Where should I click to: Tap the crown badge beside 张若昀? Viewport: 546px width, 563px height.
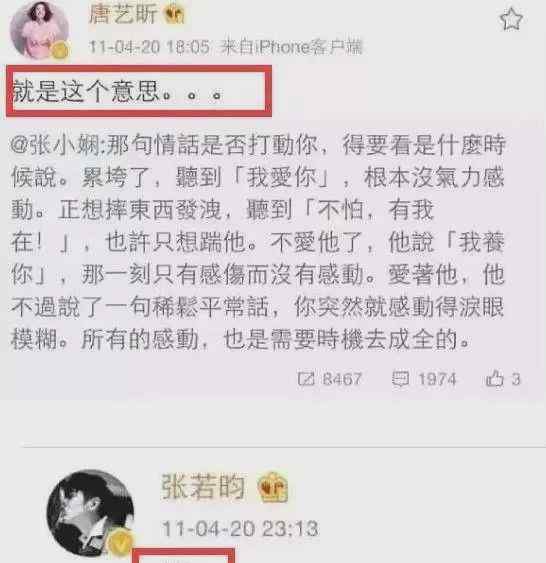tap(273, 487)
